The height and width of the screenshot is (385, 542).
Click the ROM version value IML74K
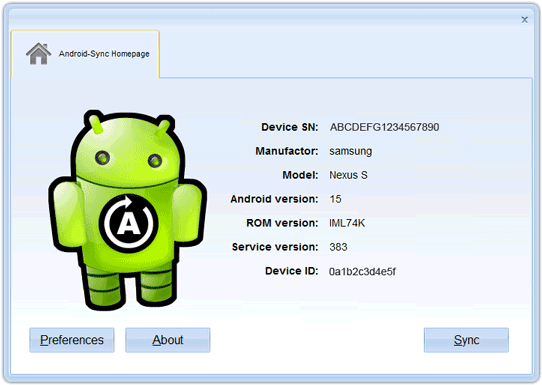[347, 223]
